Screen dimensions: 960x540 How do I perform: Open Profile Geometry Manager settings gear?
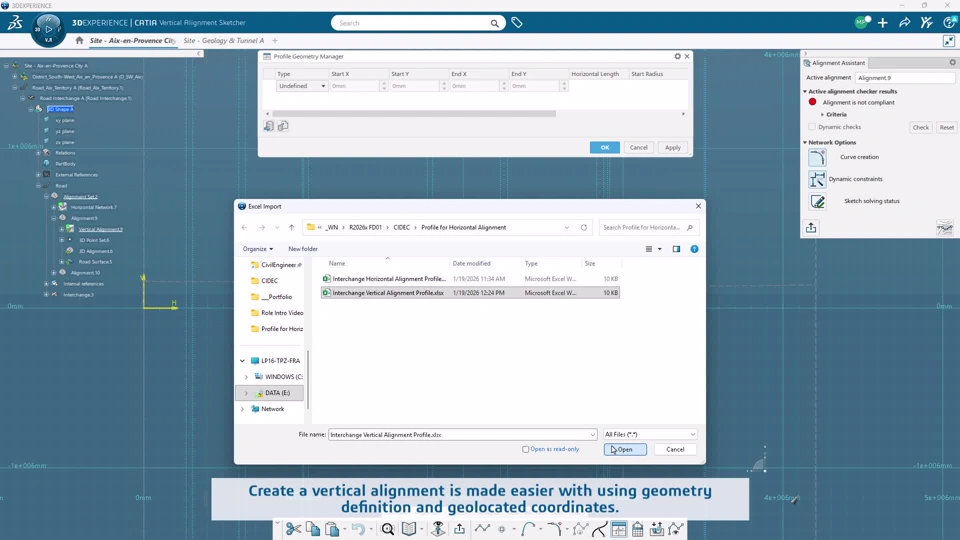(x=677, y=56)
